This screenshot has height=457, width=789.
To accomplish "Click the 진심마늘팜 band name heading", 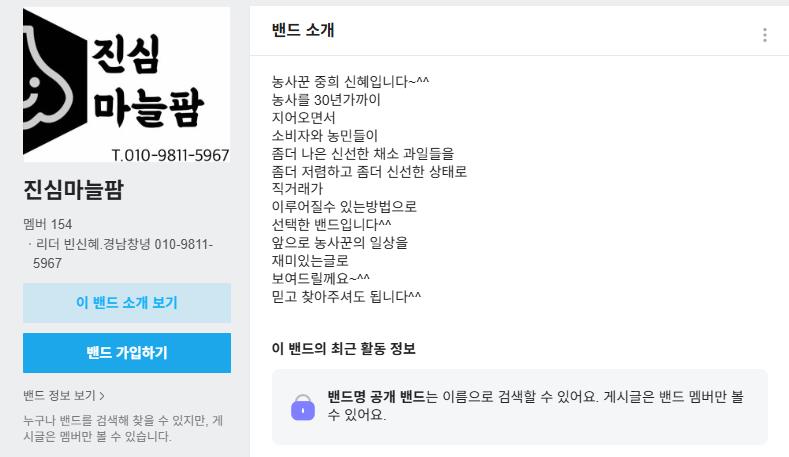I will 73,190.
